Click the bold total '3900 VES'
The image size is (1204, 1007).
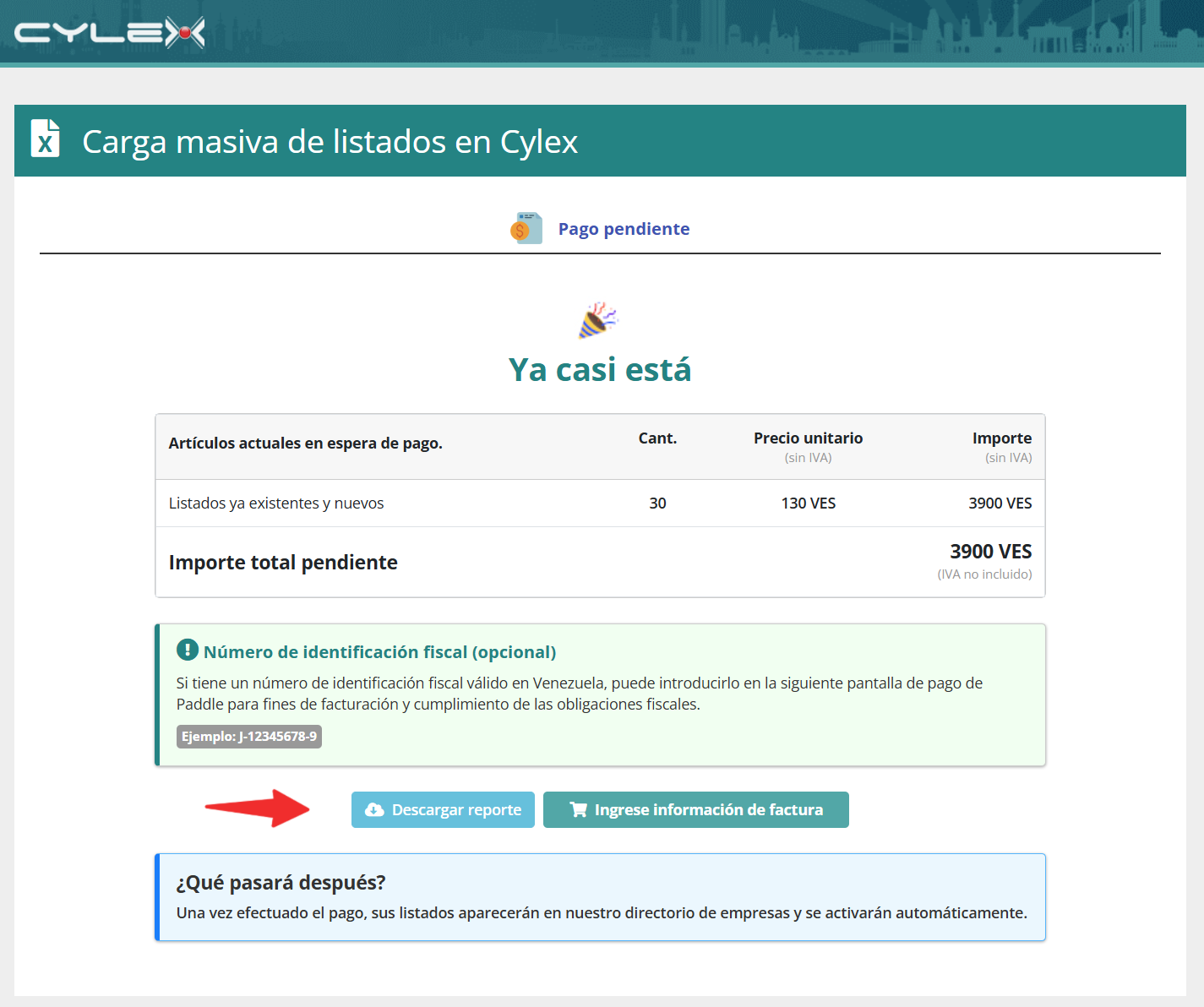tap(991, 552)
